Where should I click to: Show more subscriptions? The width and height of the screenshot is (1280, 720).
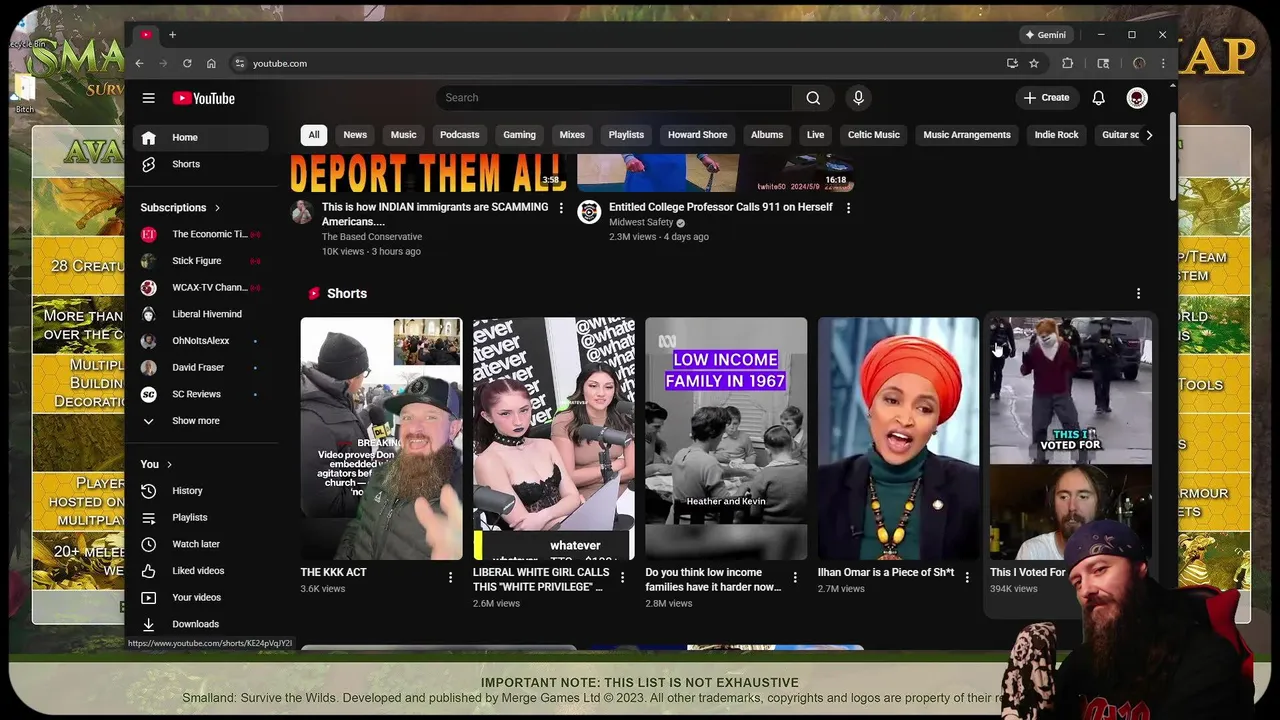click(201, 421)
